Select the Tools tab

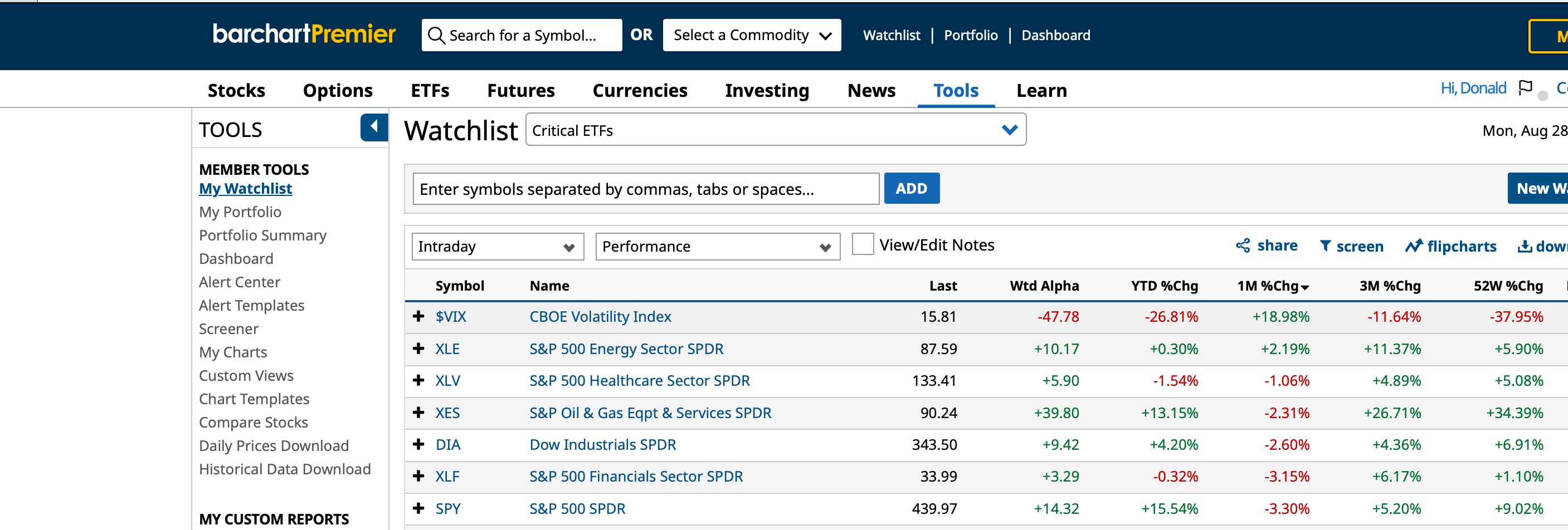(x=956, y=91)
